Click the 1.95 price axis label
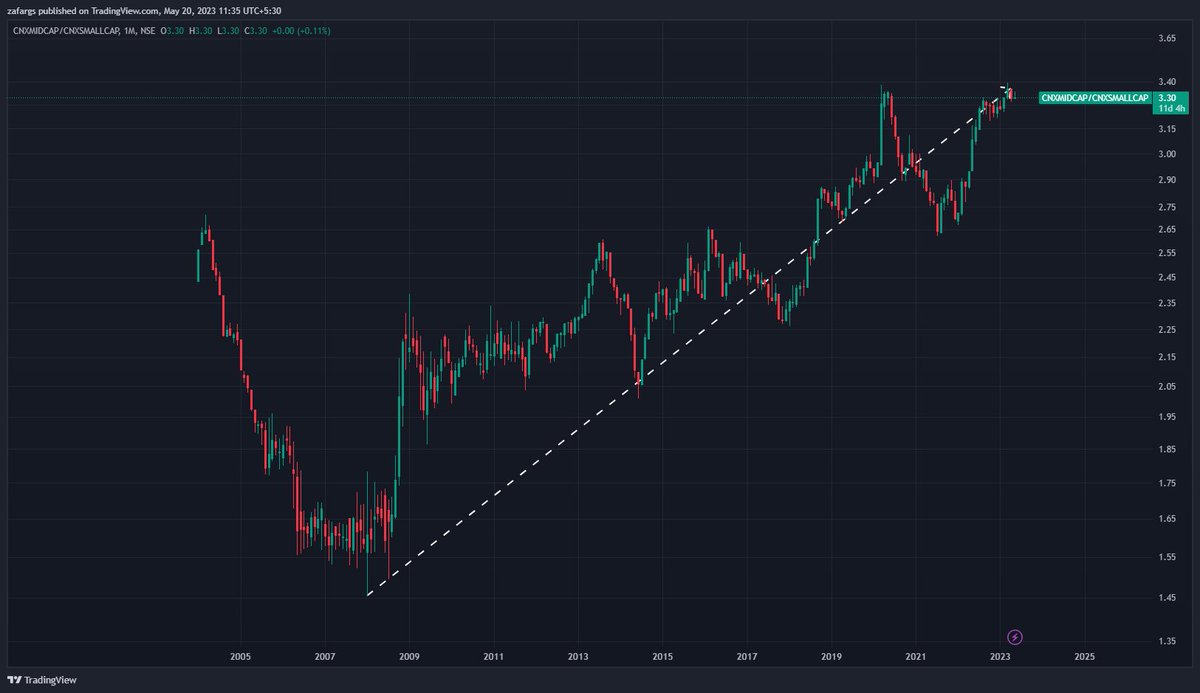The width and height of the screenshot is (1200, 693). tap(1166, 416)
